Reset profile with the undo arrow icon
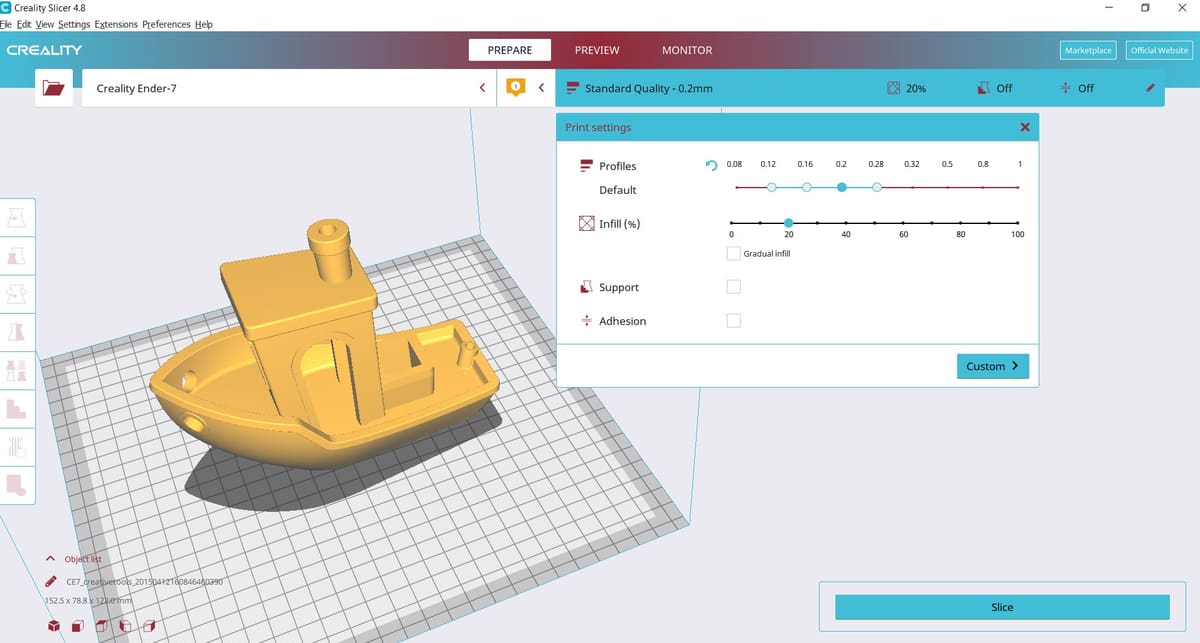The width and height of the screenshot is (1200, 643). click(711, 166)
